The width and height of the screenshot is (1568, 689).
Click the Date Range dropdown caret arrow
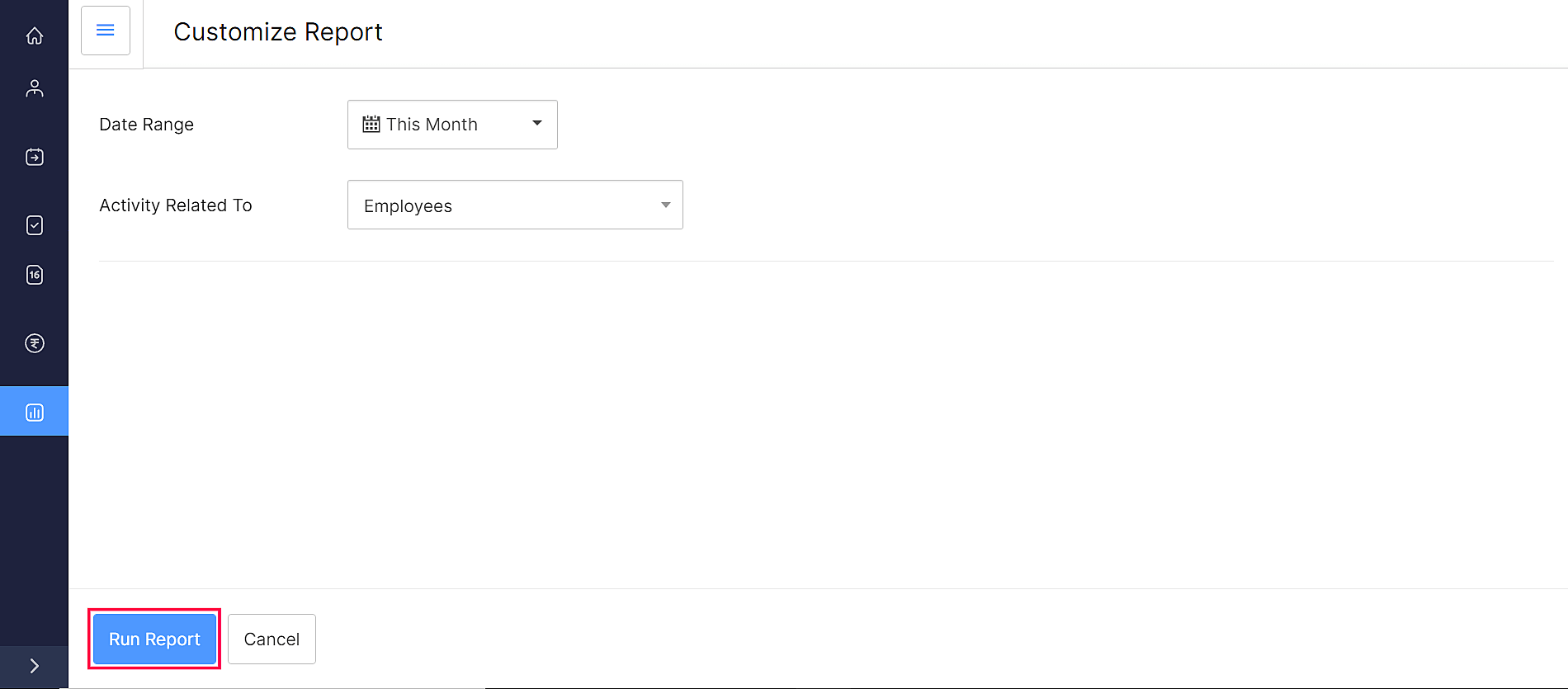(x=537, y=123)
